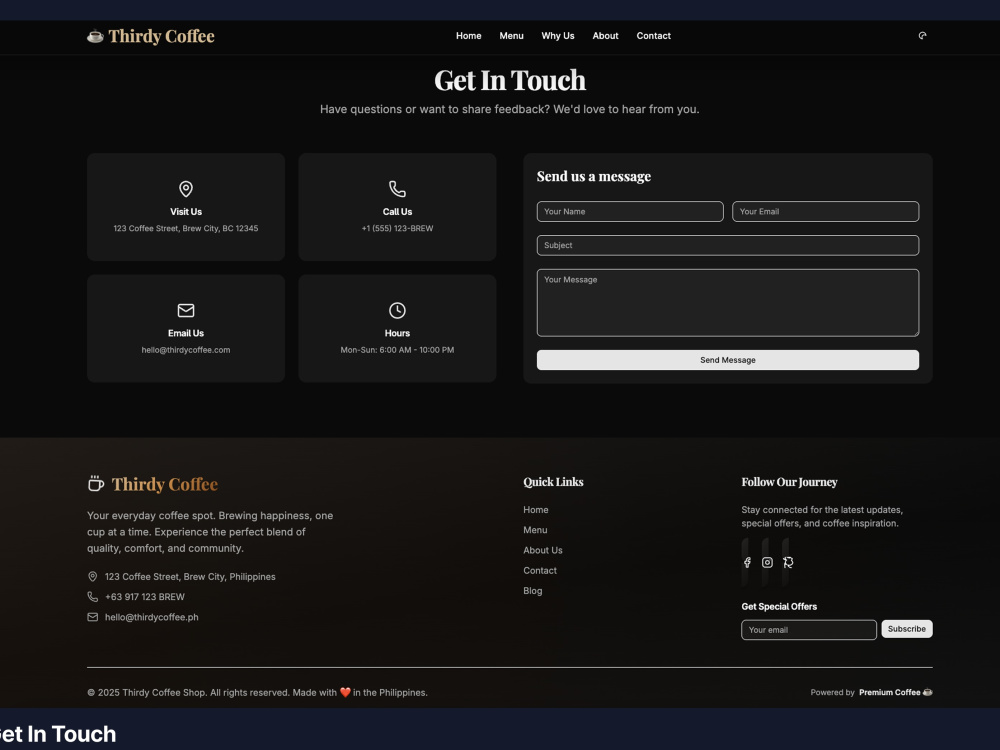The height and width of the screenshot is (750, 1000).
Task: Open the Menu item in the header
Action: [x=511, y=36]
